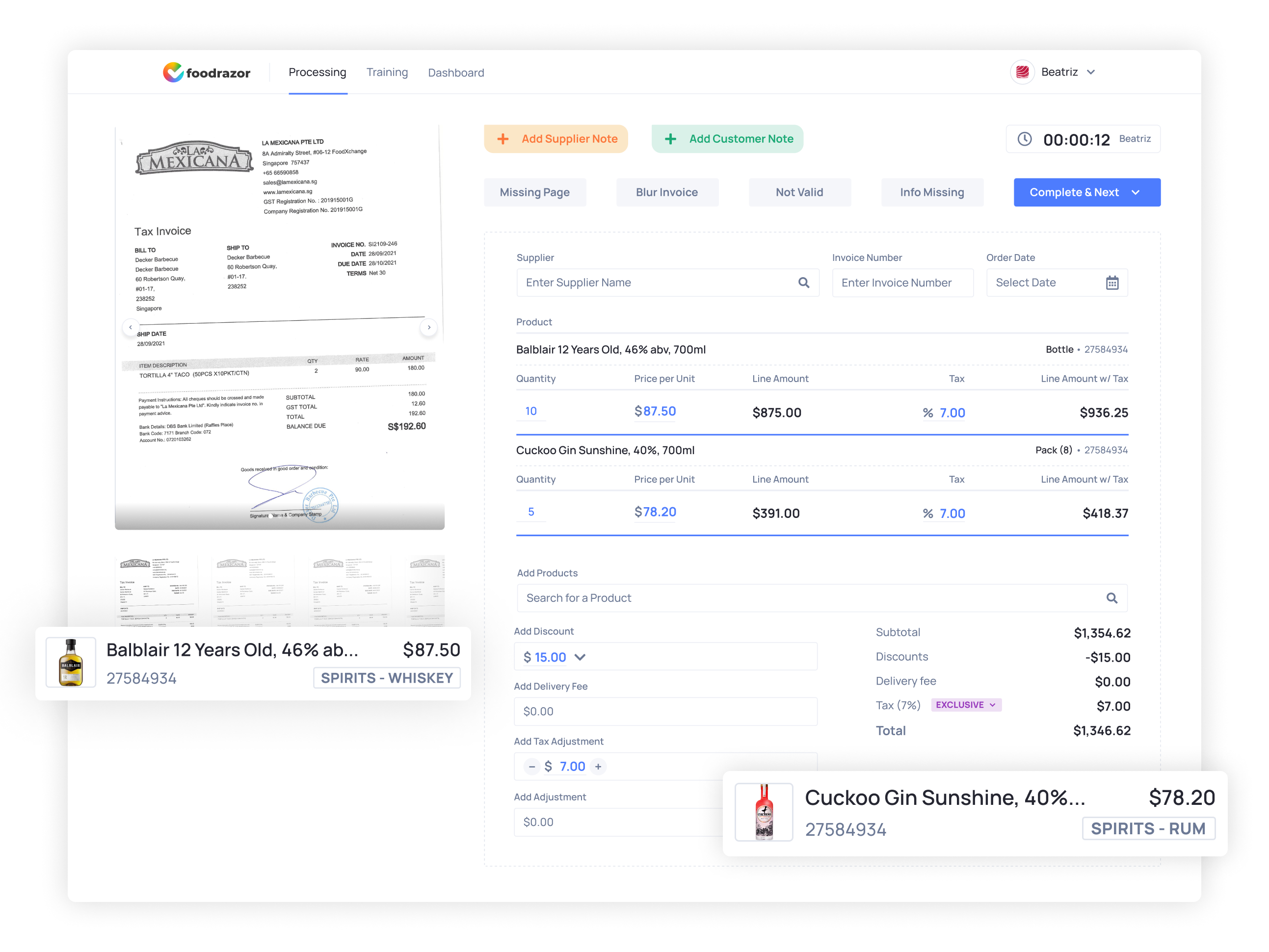Click Add Customer Note button
The width and height of the screenshot is (1269, 952).
727,139
